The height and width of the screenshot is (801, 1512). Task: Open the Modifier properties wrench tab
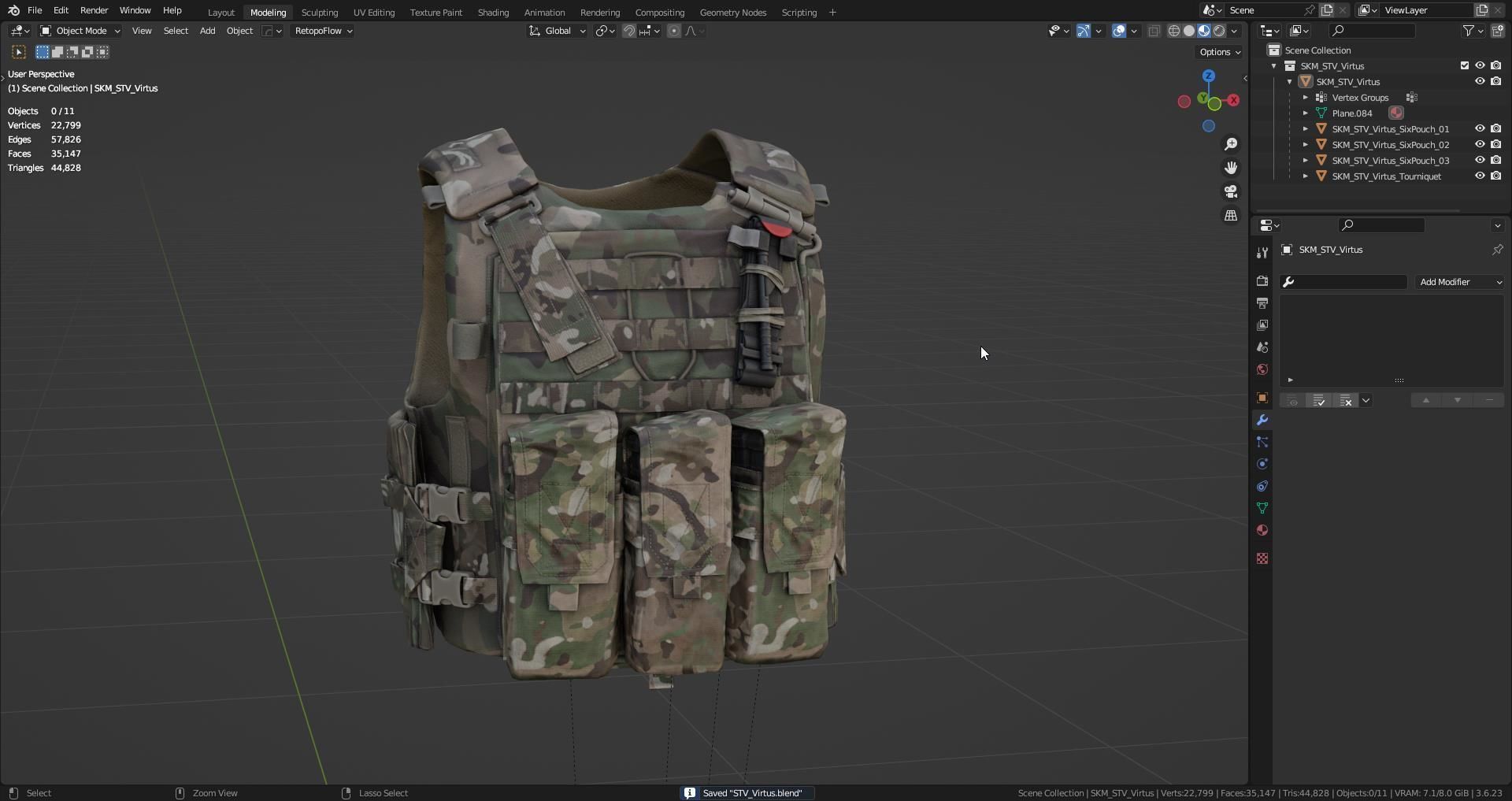[1262, 420]
